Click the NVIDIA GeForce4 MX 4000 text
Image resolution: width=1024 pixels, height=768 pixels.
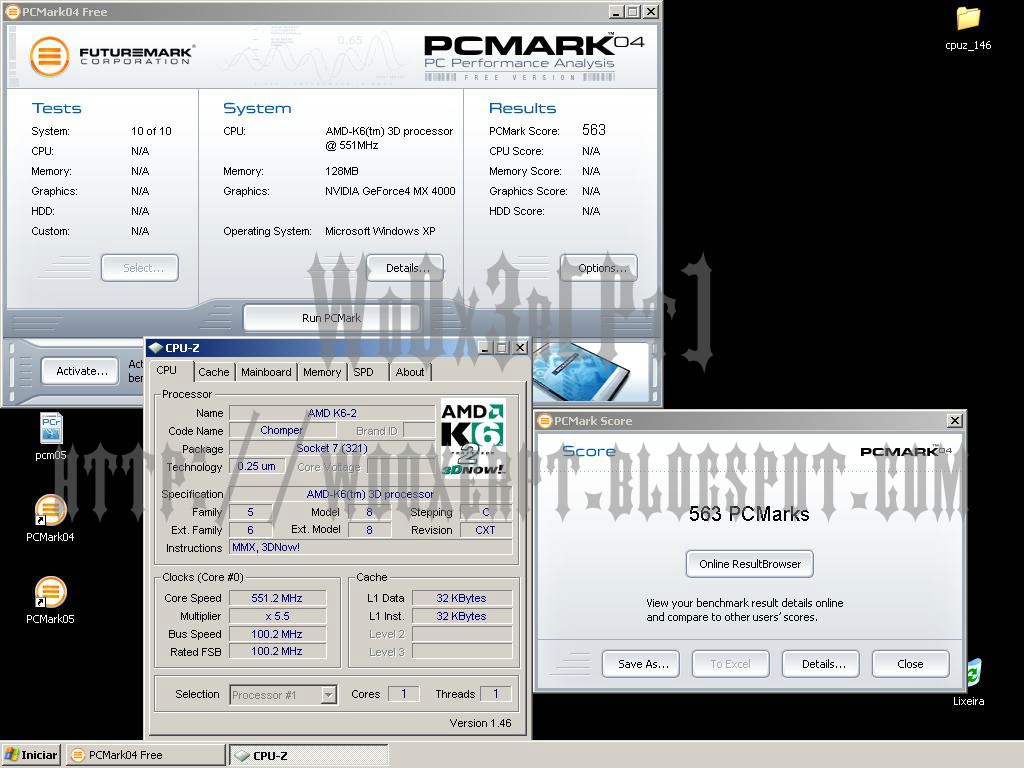[390, 191]
